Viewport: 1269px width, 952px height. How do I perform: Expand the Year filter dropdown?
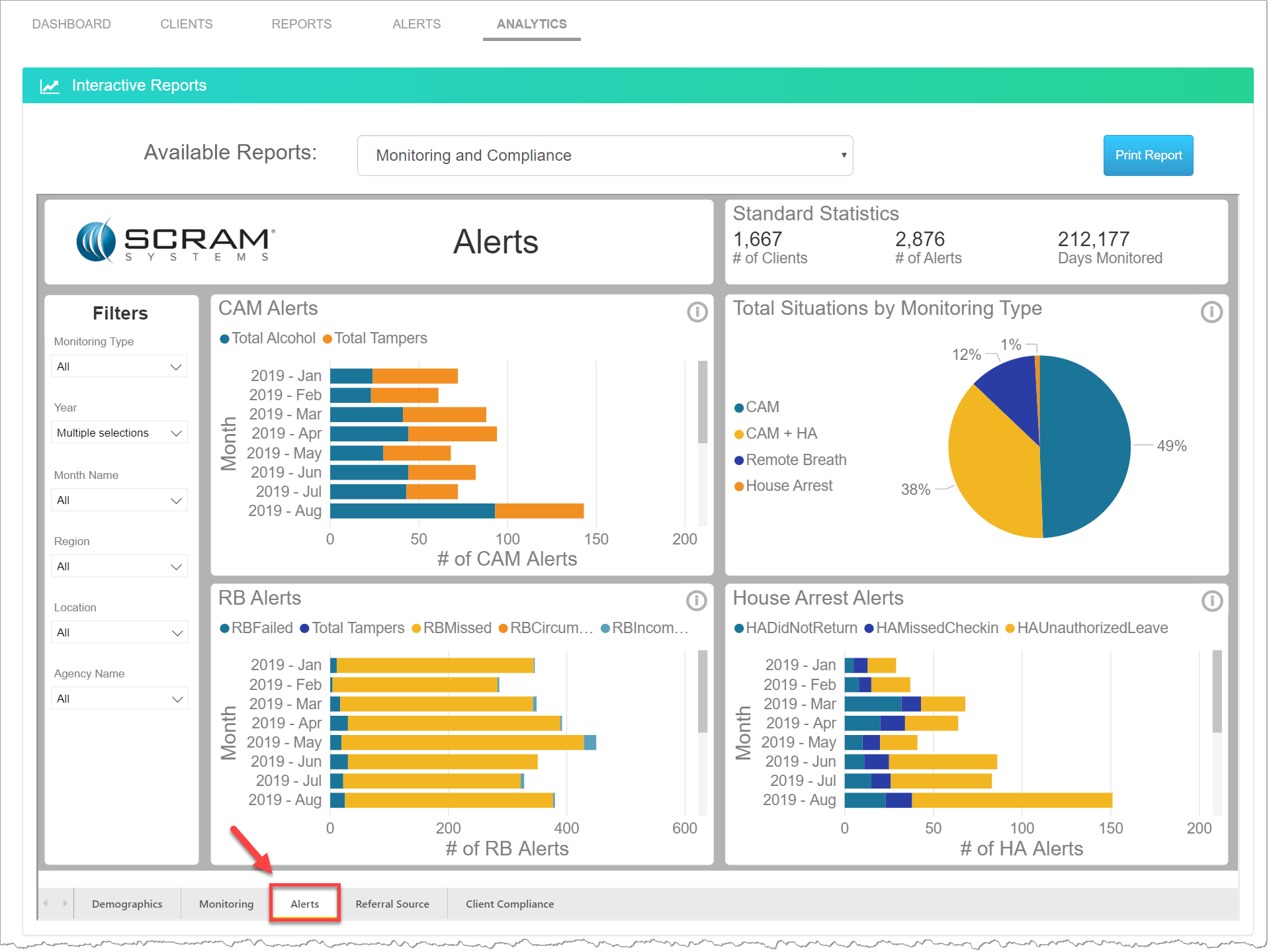click(119, 433)
